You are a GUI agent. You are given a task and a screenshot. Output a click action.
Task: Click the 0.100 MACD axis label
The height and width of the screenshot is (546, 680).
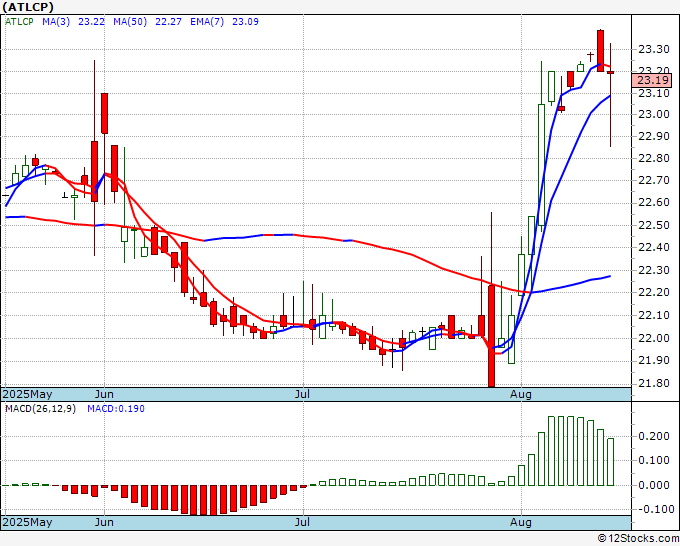tap(654, 460)
